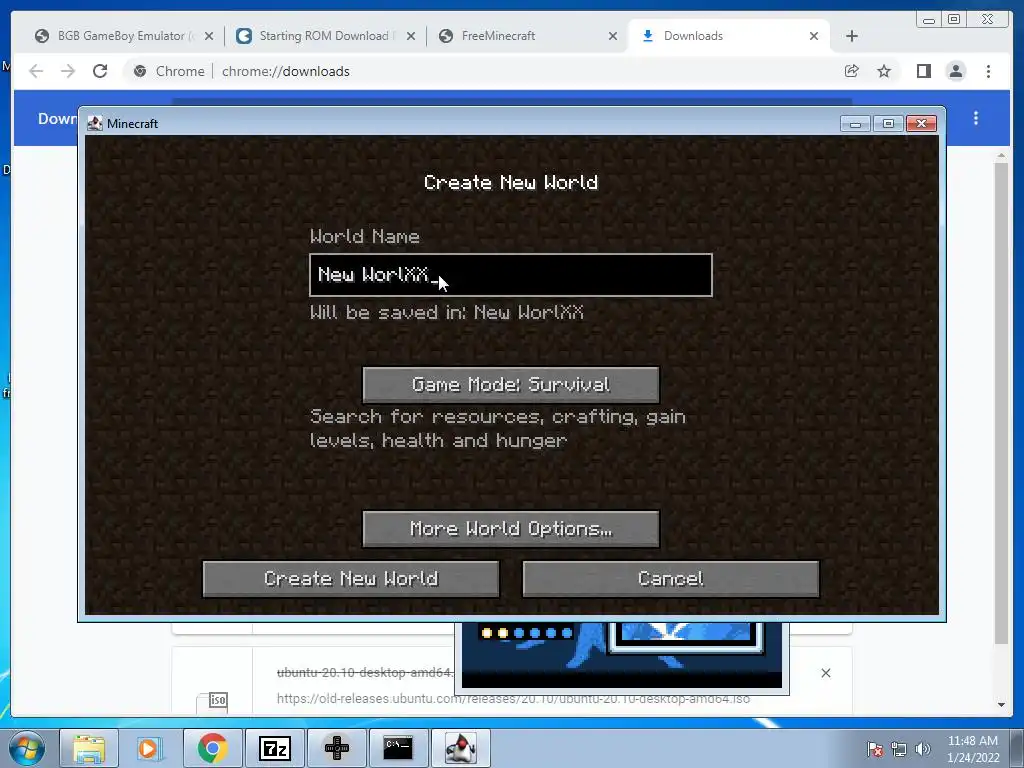Click Chrome icon in taskbar

pos(212,748)
